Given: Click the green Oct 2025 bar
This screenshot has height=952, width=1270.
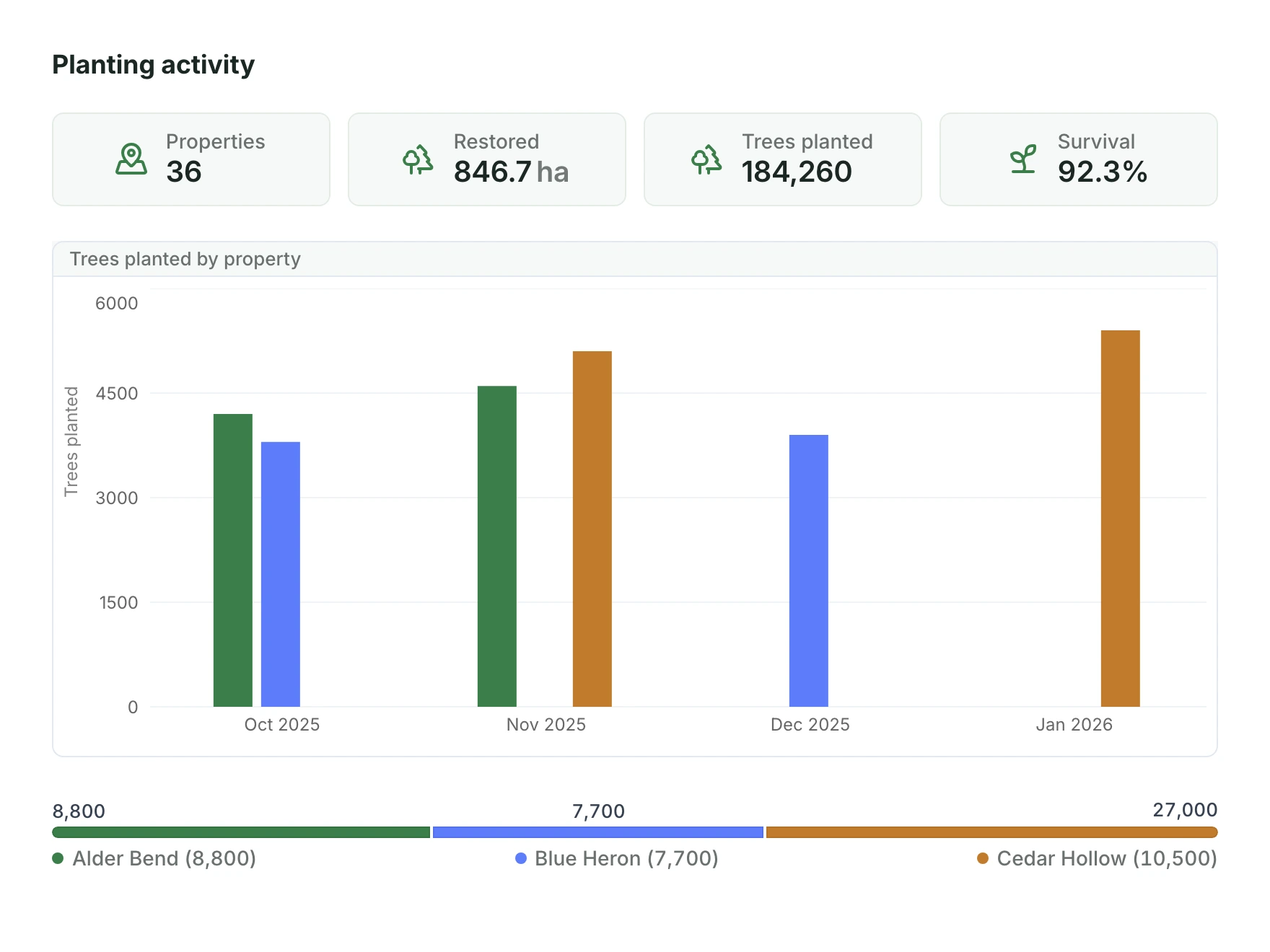Looking at the screenshot, I should tap(233, 560).
